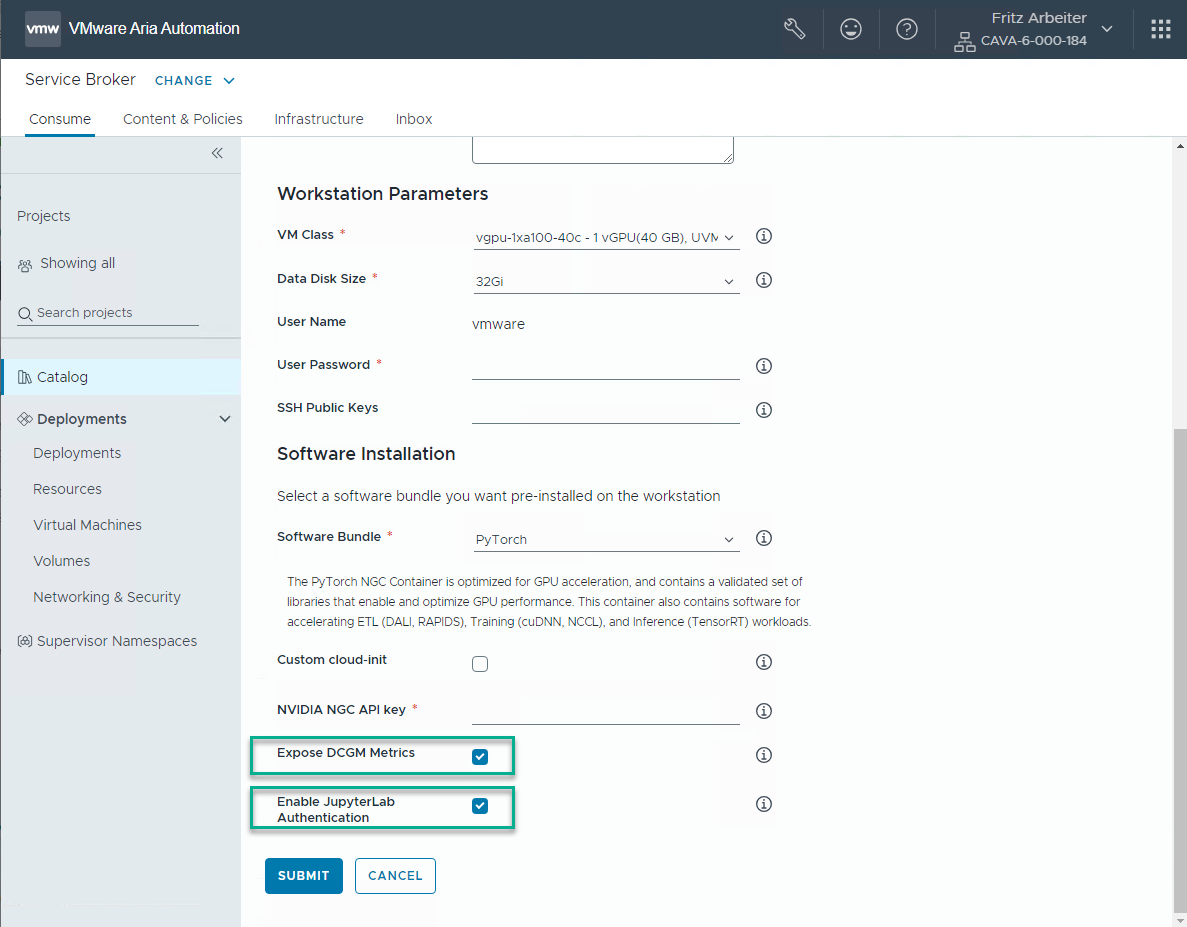Open Networking & Security in sidebar
Image resolution: width=1187 pixels, height=927 pixels.
coord(107,597)
